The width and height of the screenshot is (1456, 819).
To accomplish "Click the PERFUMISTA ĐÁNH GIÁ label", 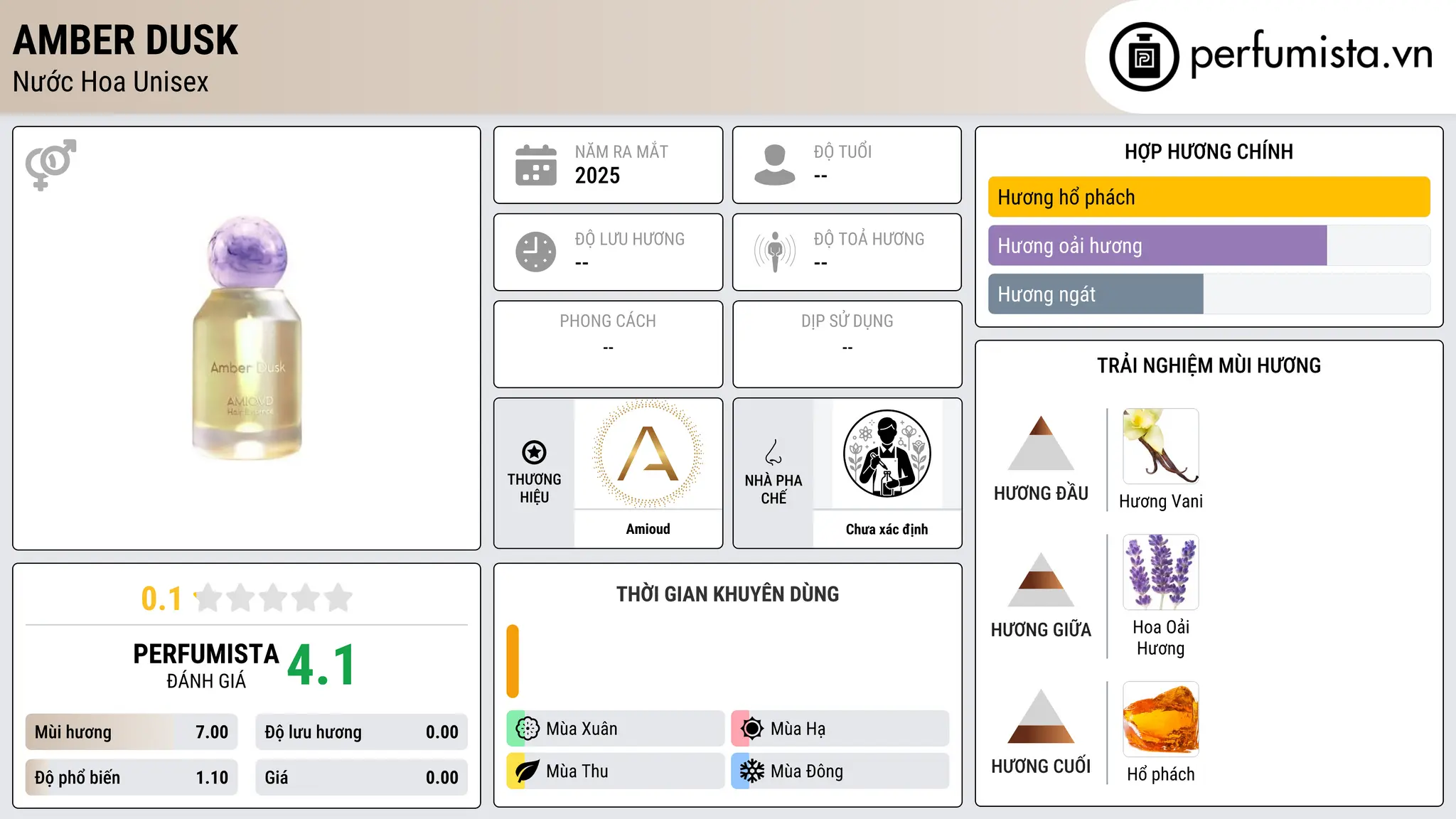I will pos(206,665).
